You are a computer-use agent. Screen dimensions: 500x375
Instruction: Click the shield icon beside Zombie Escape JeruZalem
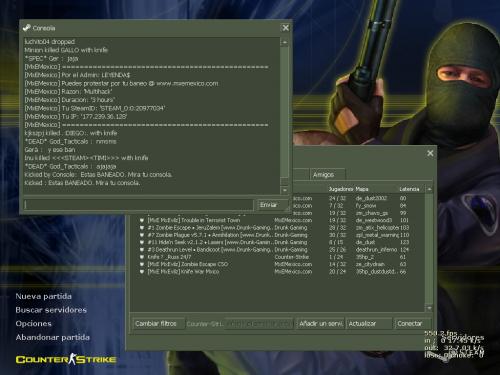142,228
